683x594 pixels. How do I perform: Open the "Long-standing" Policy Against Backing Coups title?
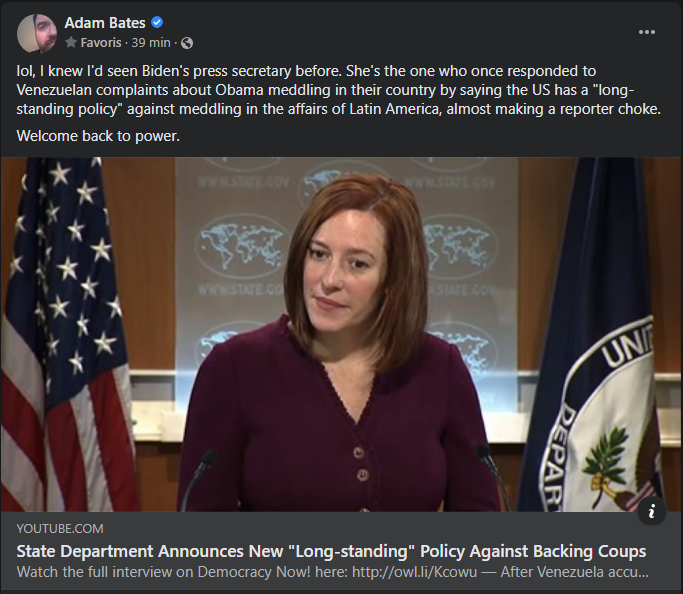coord(331,551)
